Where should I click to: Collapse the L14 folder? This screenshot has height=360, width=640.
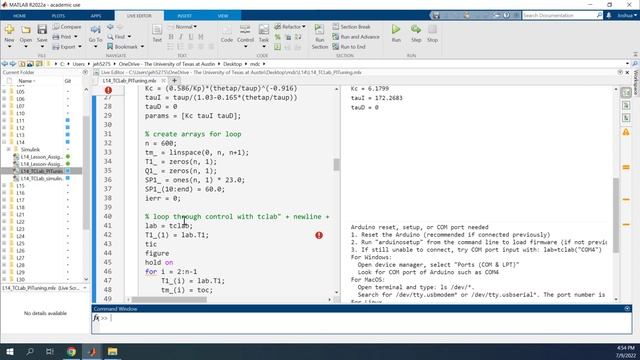click(x=4, y=142)
